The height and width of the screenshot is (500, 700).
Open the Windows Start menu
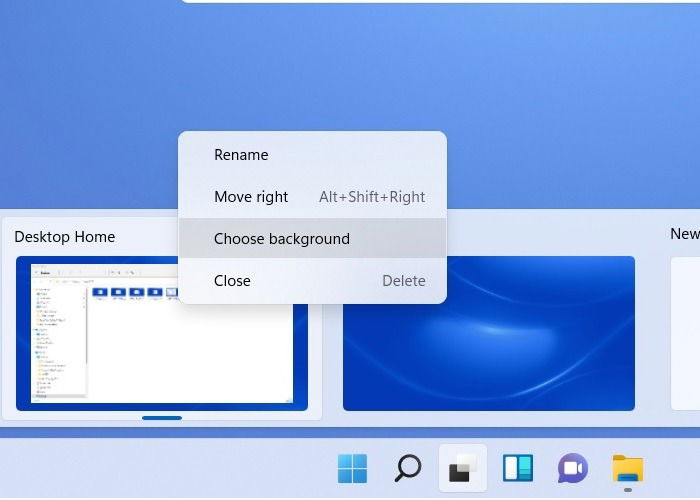352,468
